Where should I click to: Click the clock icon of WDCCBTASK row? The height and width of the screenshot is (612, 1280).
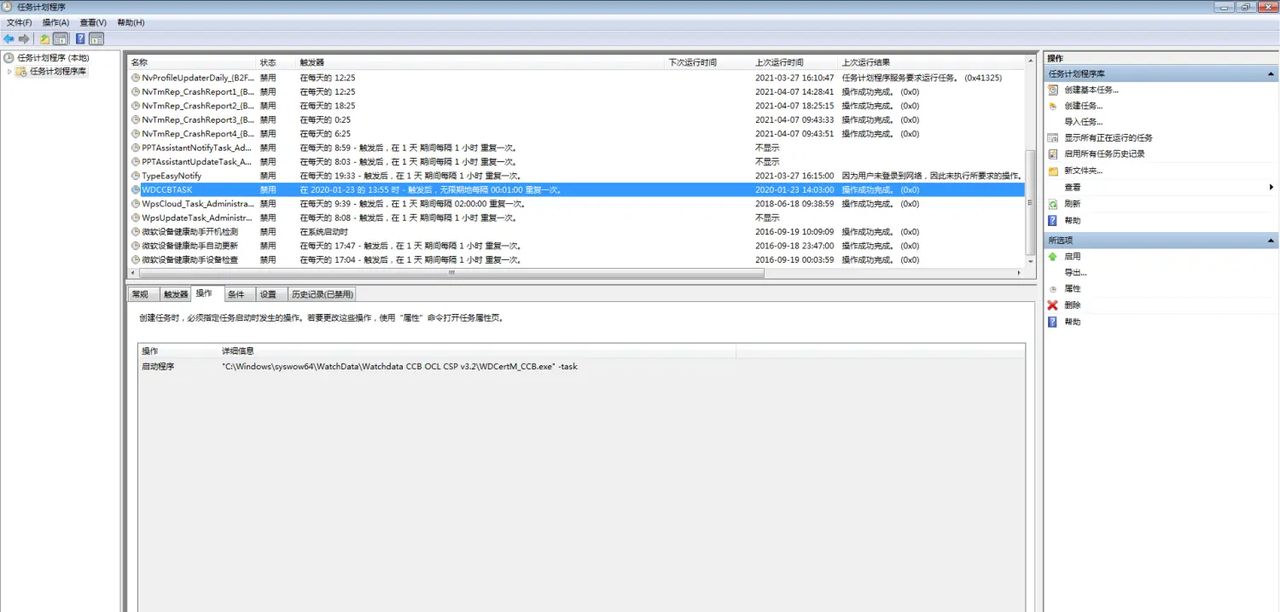(x=136, y=189)
